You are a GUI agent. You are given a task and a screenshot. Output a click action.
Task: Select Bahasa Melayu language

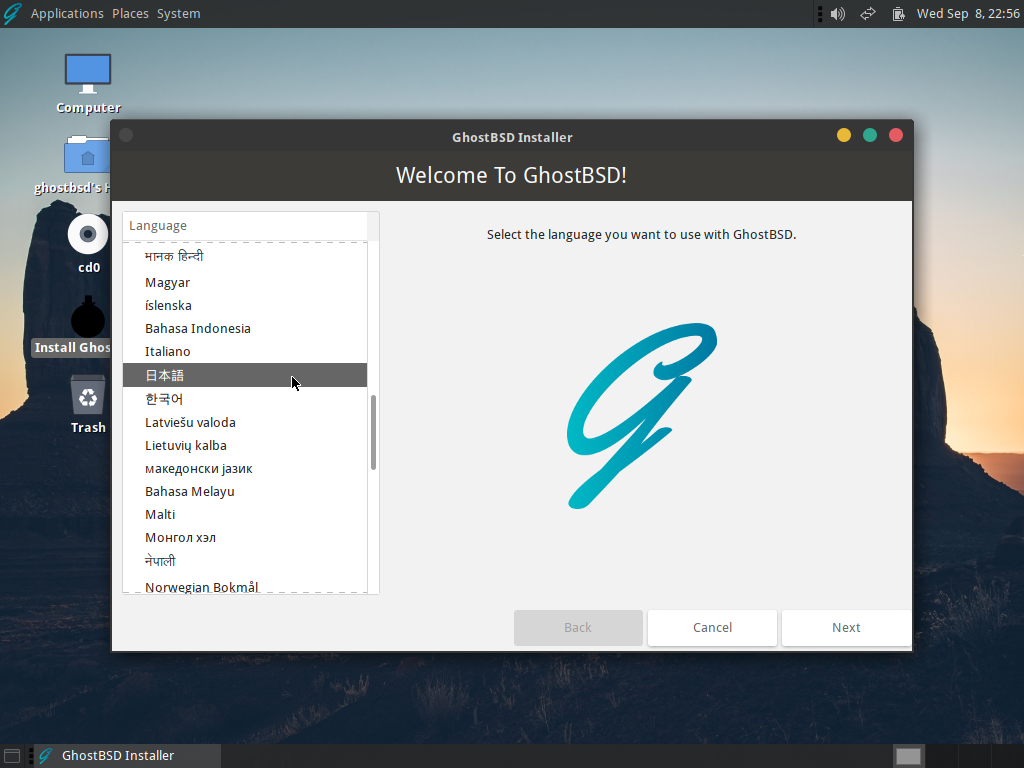click(245, 491)
